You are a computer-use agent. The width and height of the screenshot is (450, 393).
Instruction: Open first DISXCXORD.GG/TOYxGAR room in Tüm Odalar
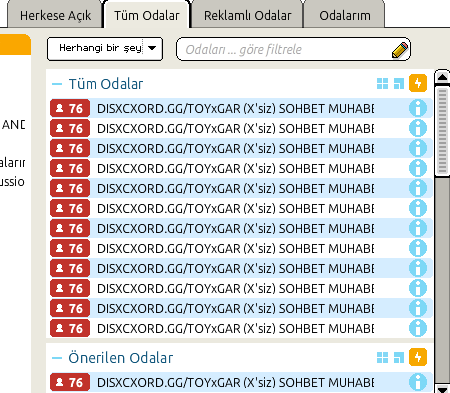click(x=241, y=108)
